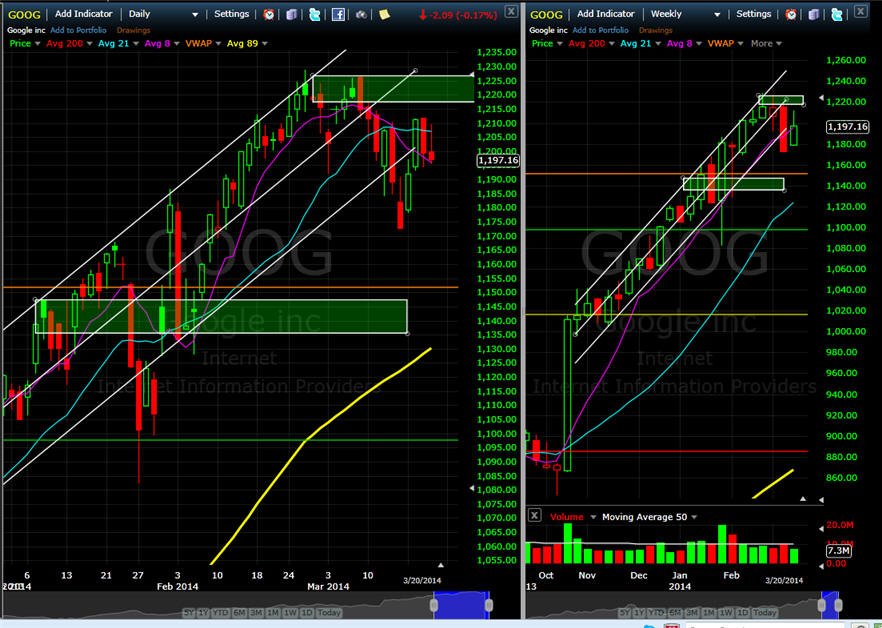Open the alarm clock icon on Weekly chart
882x628 pixels.
click(x=791, y=14)
